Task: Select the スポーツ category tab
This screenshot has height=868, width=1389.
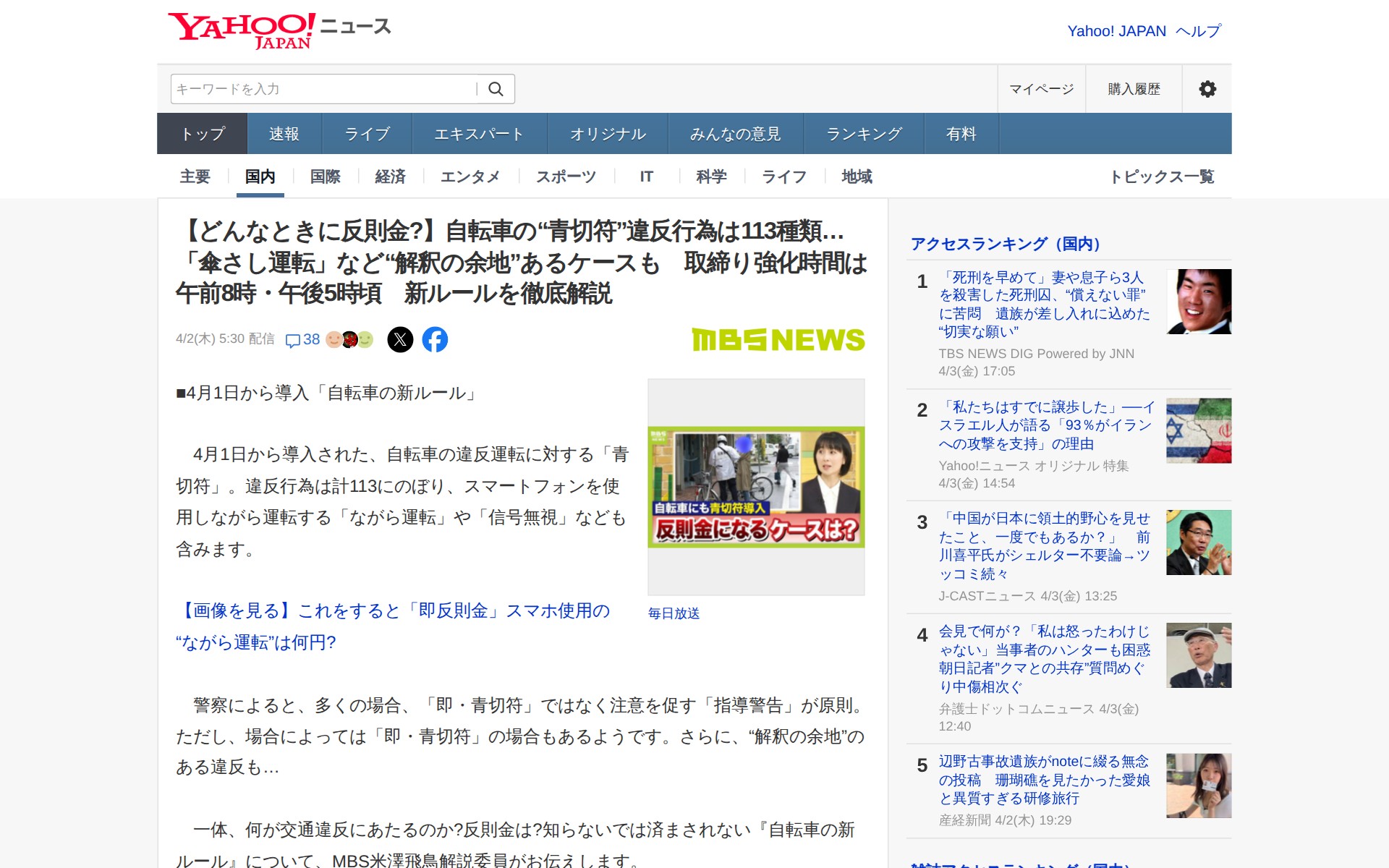Action: click(566, 176)
